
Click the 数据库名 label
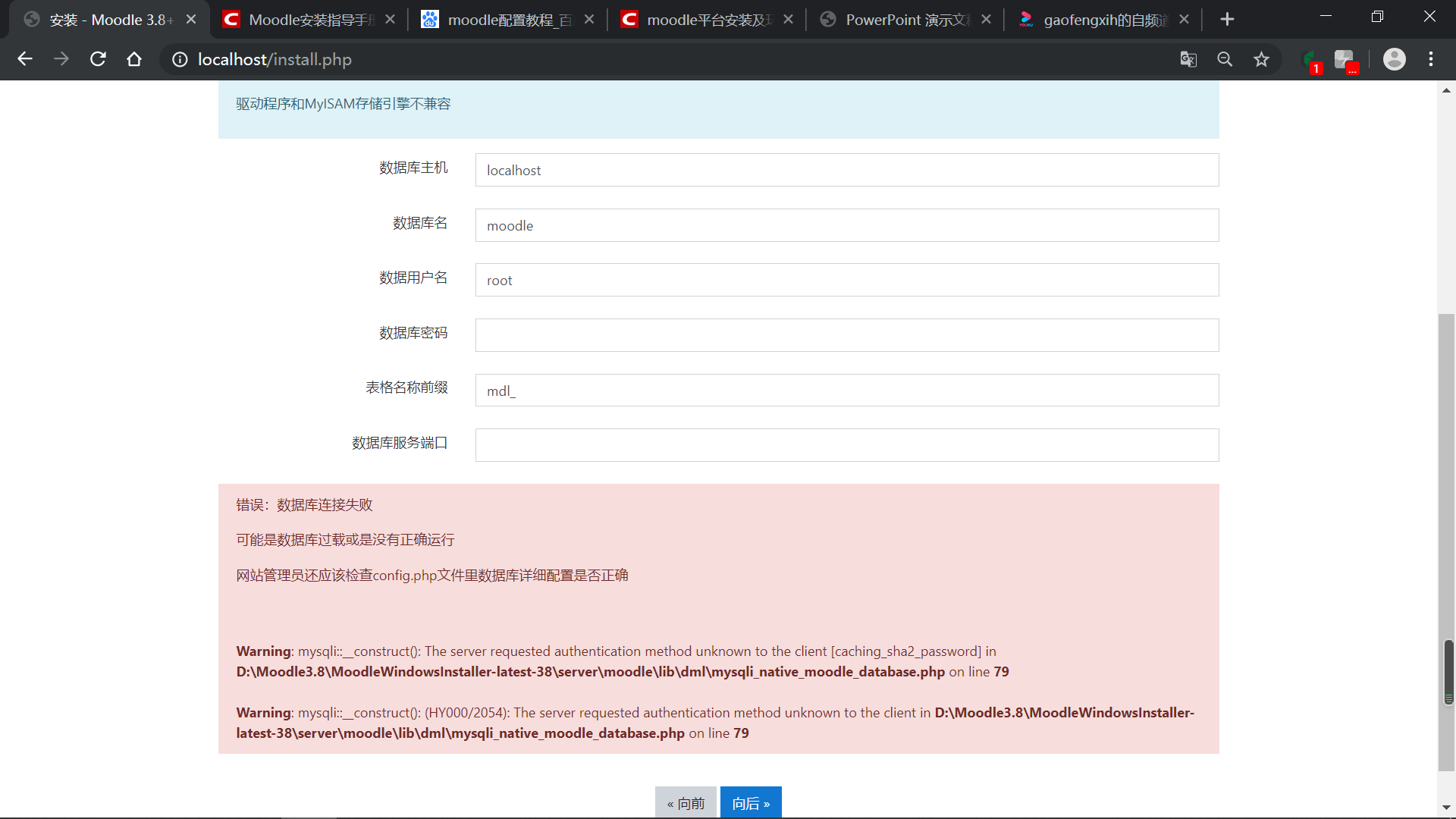(x=420, y=223)
